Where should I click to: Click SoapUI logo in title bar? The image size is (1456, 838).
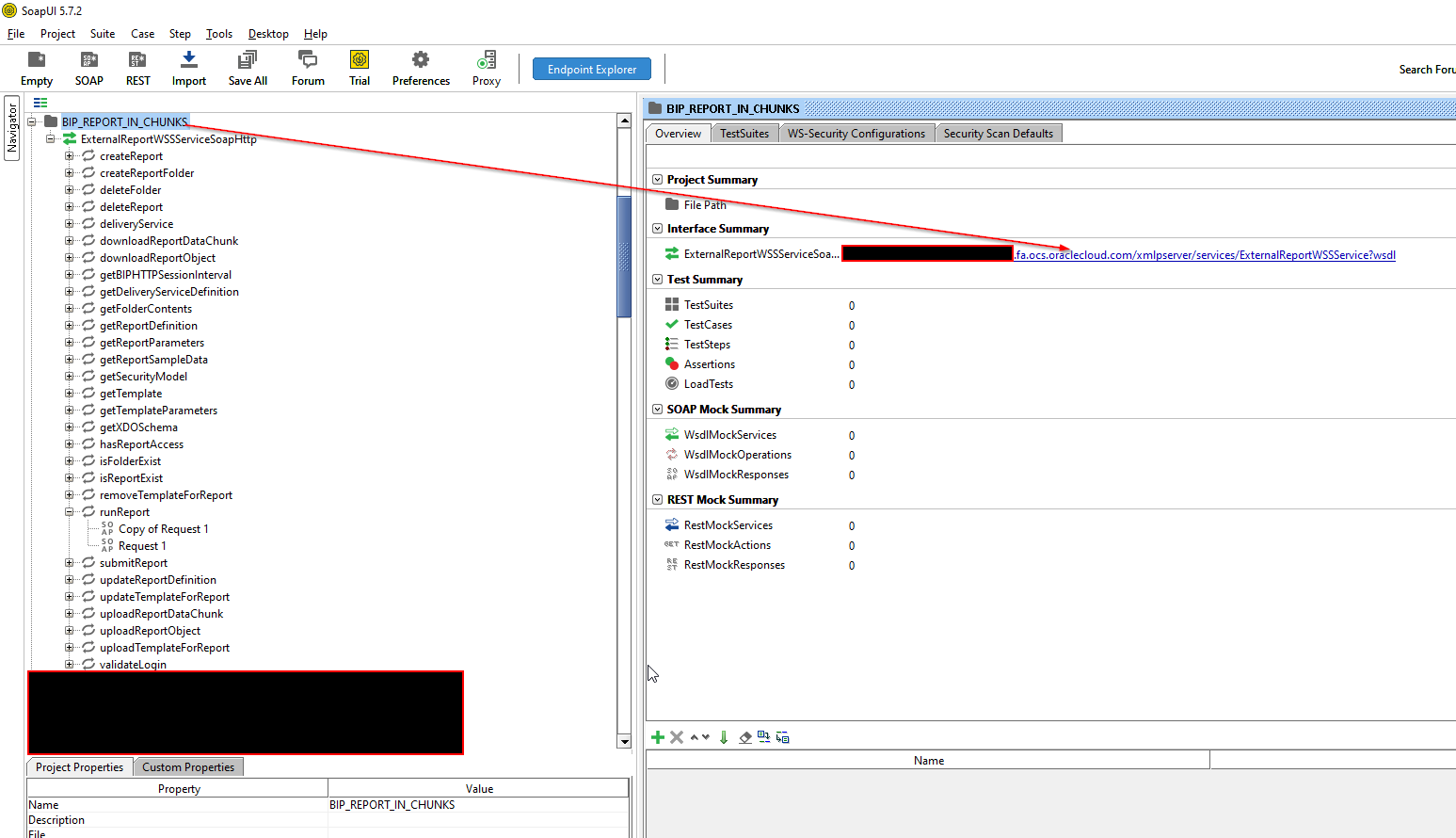9,10
